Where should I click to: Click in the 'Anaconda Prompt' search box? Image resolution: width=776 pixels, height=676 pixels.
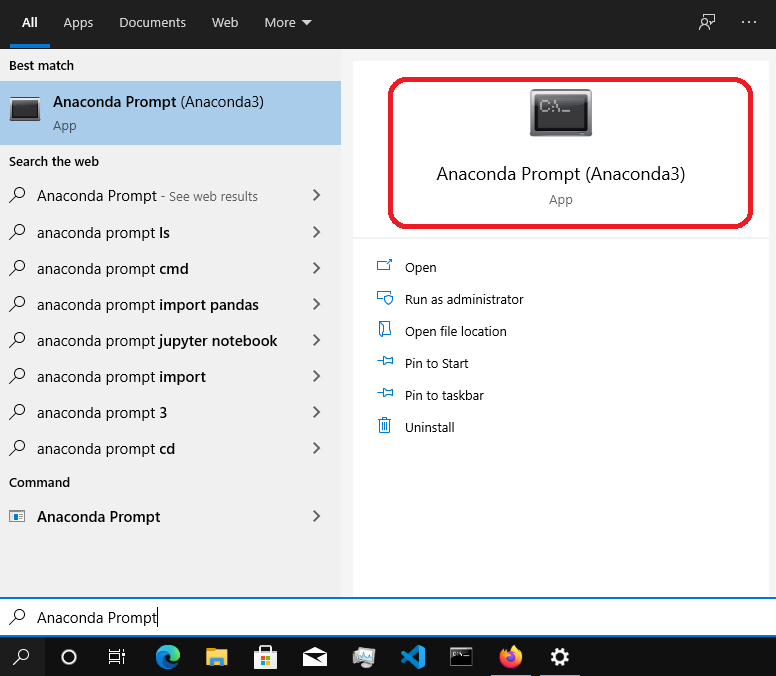pos(388,617)
